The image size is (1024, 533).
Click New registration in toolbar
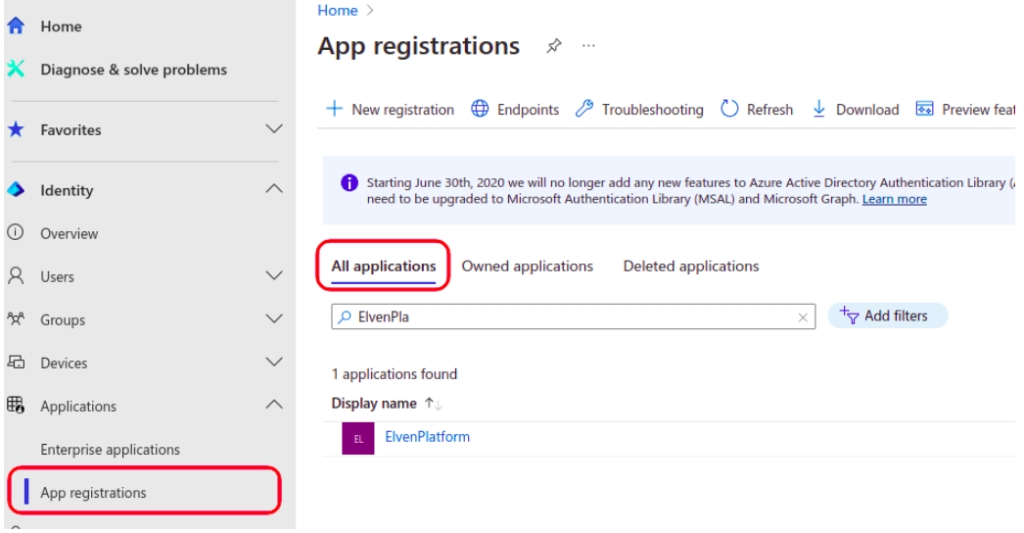390,110
